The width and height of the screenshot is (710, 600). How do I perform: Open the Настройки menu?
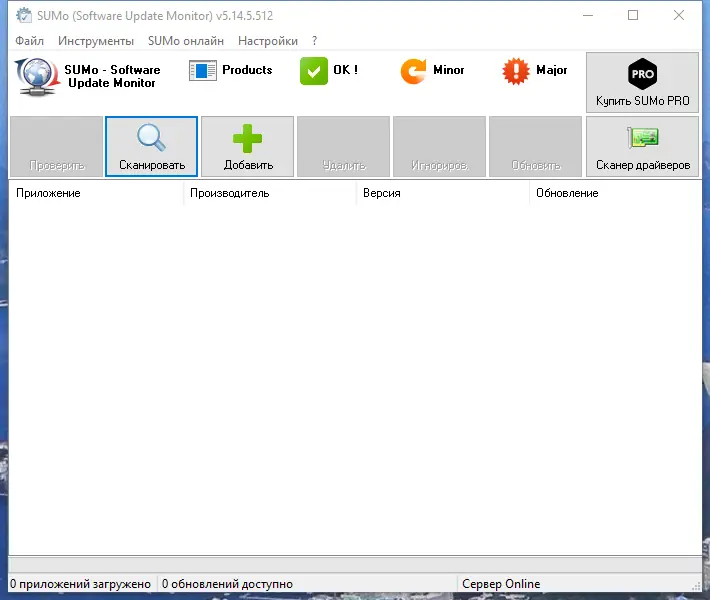pyautogui.click(x=268, y=41)
